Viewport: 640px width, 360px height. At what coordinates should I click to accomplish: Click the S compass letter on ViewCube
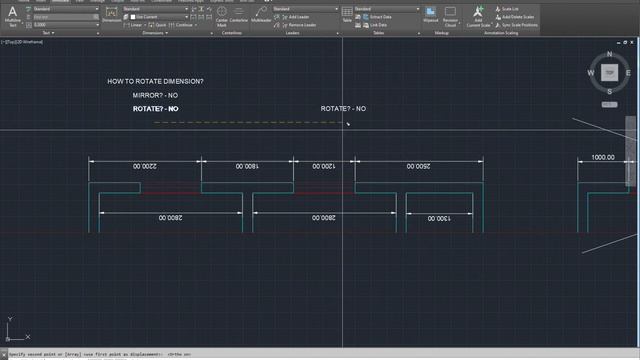[609, 91]
